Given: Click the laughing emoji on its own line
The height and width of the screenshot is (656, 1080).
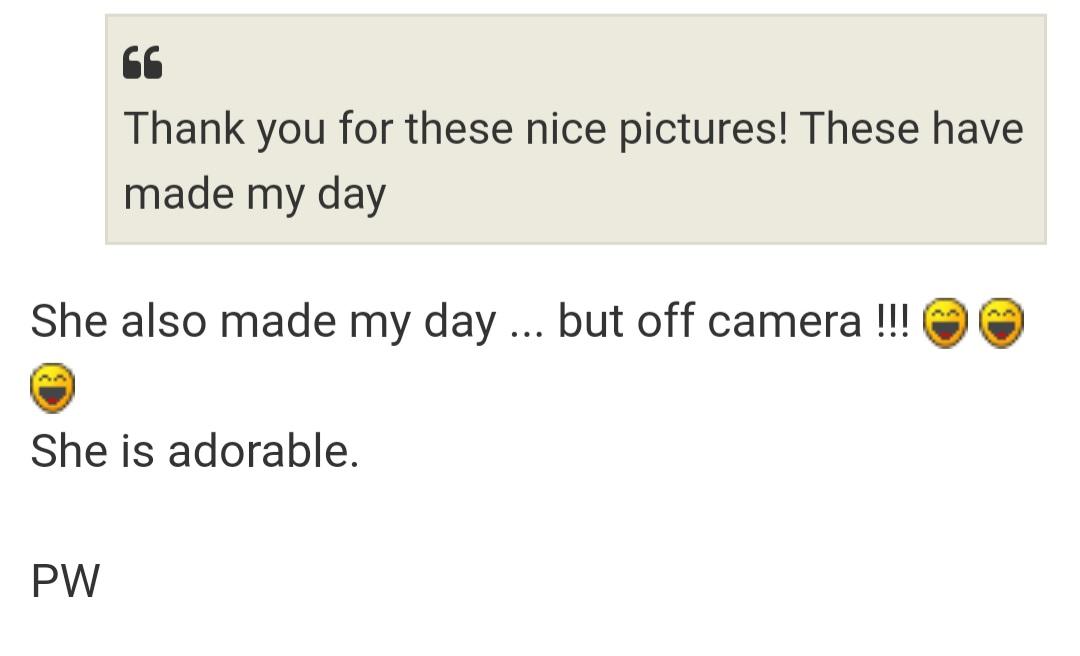Looking at the screenshot, I should click(x=53, y=388).
